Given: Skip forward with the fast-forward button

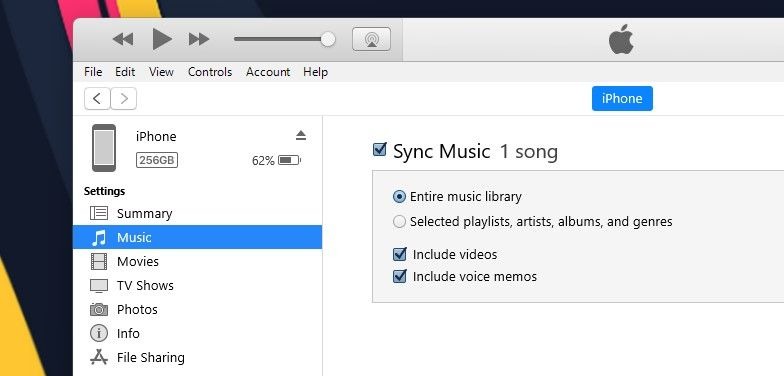Looking at the screenshot, I should tap(198, 39).
